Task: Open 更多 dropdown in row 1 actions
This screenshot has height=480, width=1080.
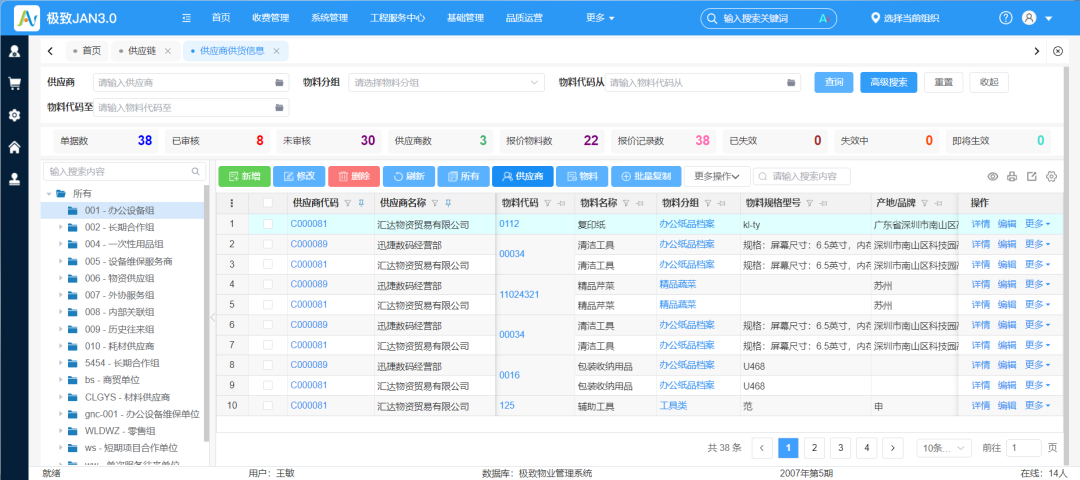Action: (x=1037, y=224)
